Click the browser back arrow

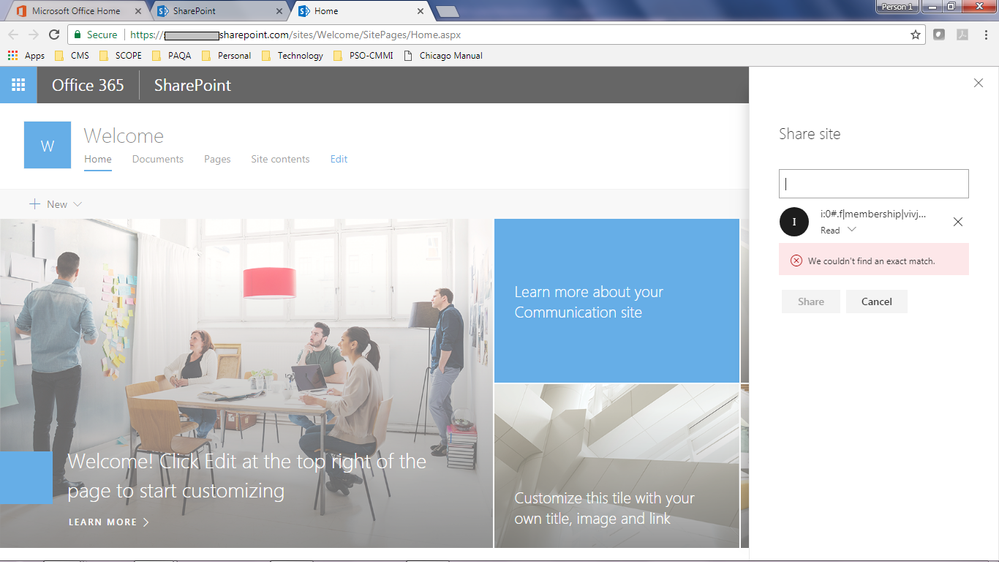click(13, 34)
